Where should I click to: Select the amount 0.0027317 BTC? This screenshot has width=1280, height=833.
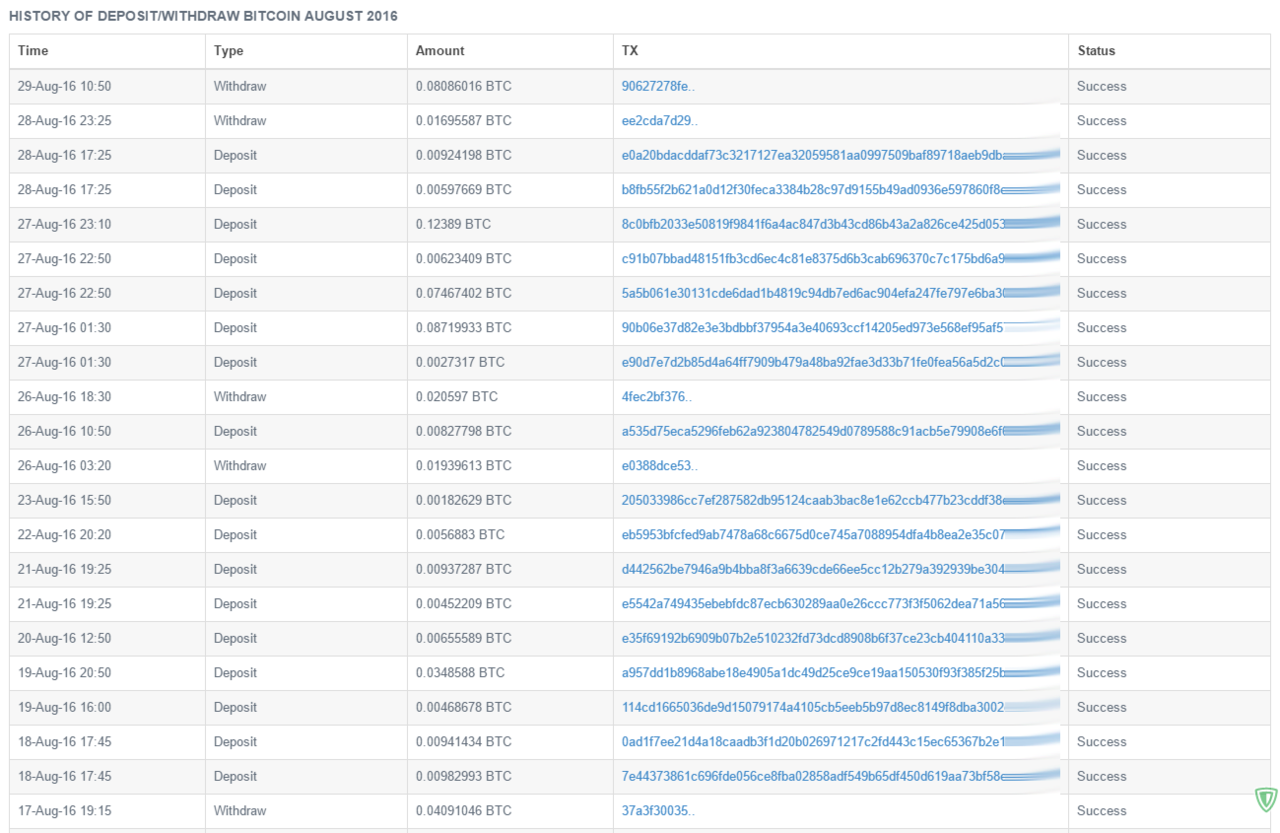[x=460, y=362]
